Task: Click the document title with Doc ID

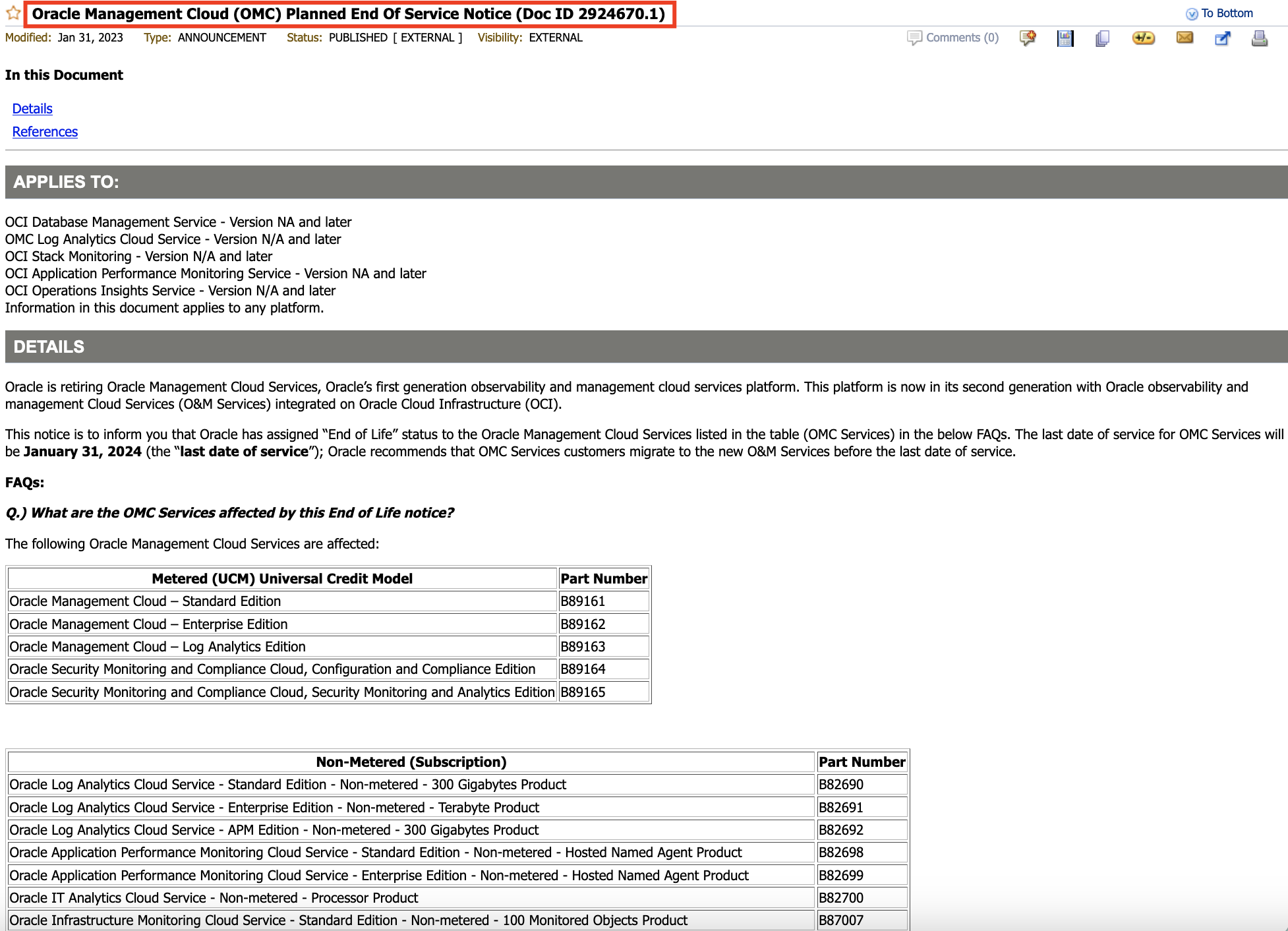Action: point(348,14)
